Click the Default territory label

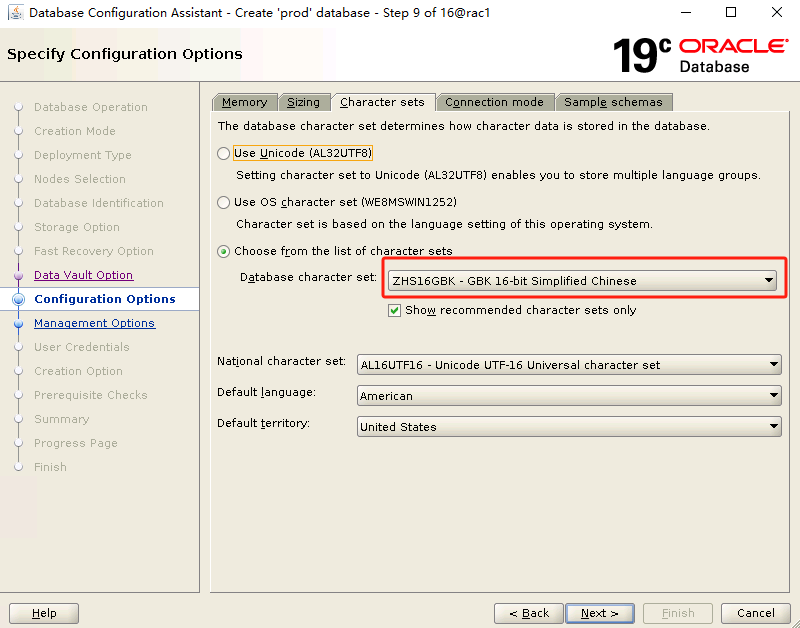pos(263,423)
